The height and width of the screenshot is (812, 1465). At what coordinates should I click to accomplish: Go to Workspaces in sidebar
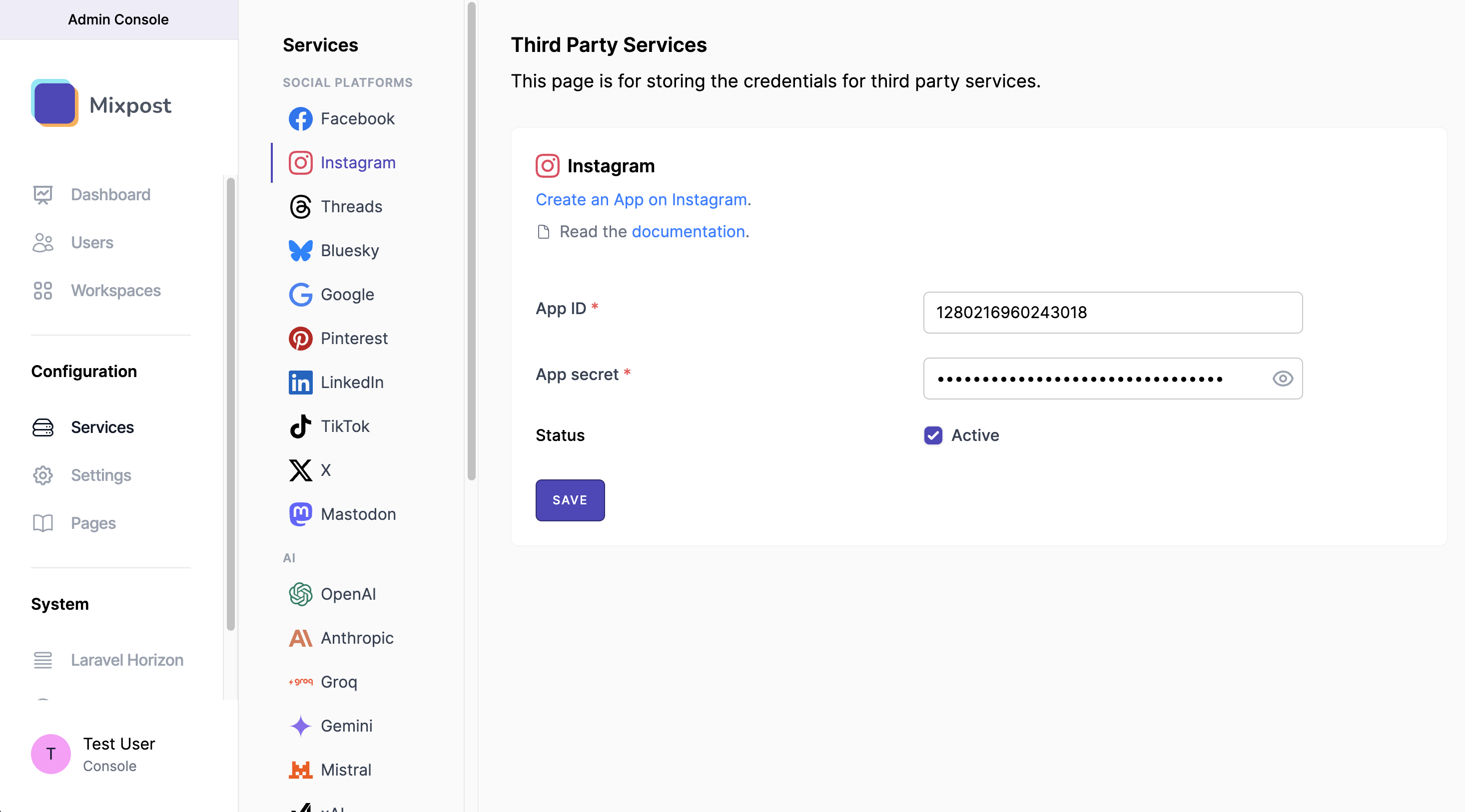(115, 290)
